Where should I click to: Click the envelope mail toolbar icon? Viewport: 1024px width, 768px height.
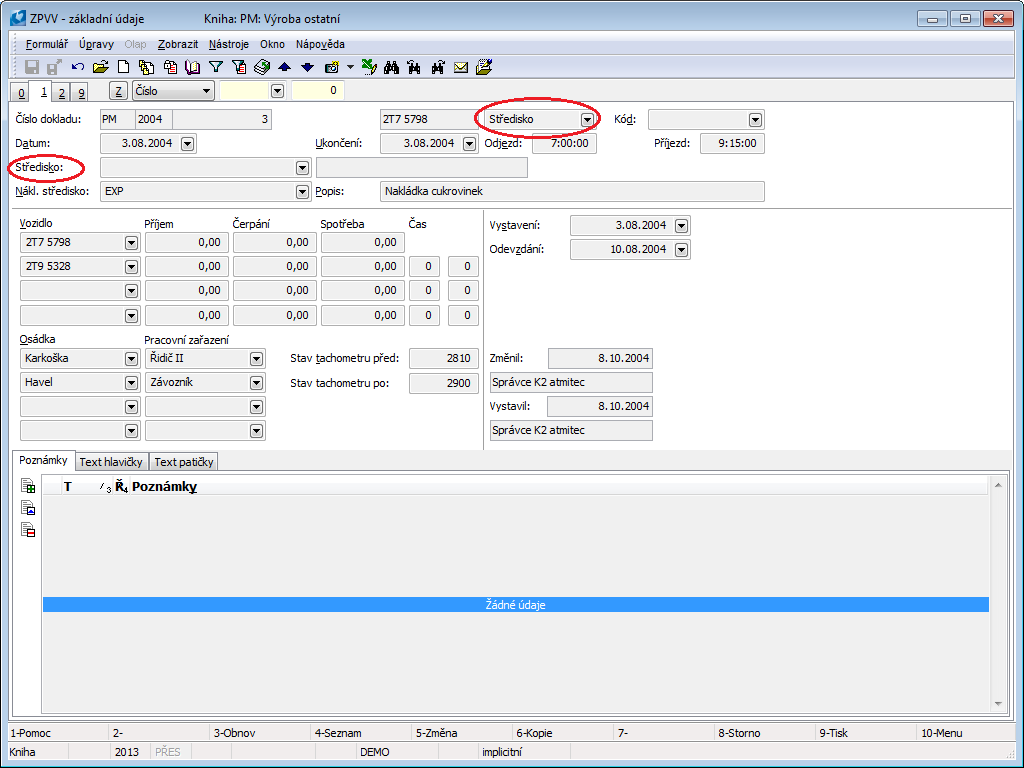point(461,67)
